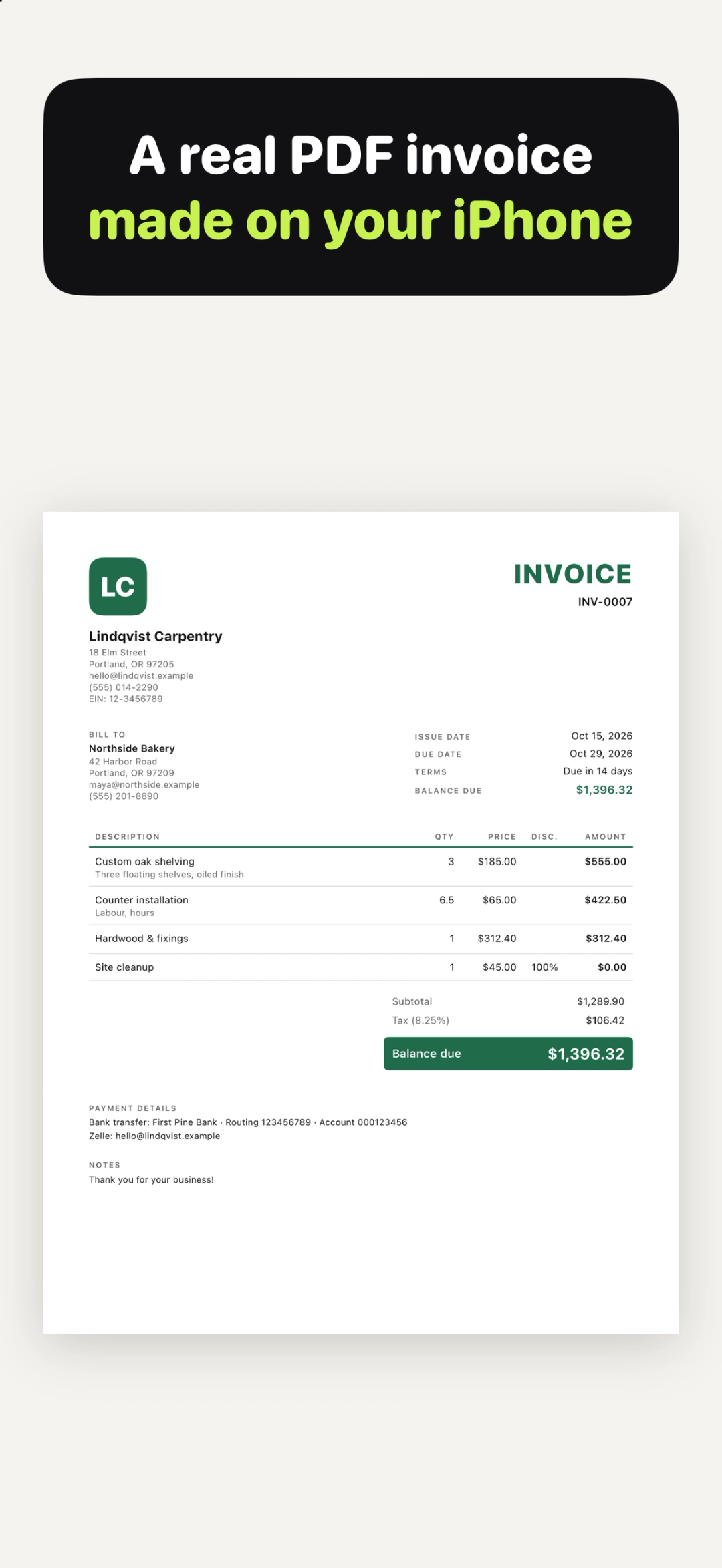Click the $0.00 amount
The height and width of the screenshot is (1568, 722).
(612, 967)
